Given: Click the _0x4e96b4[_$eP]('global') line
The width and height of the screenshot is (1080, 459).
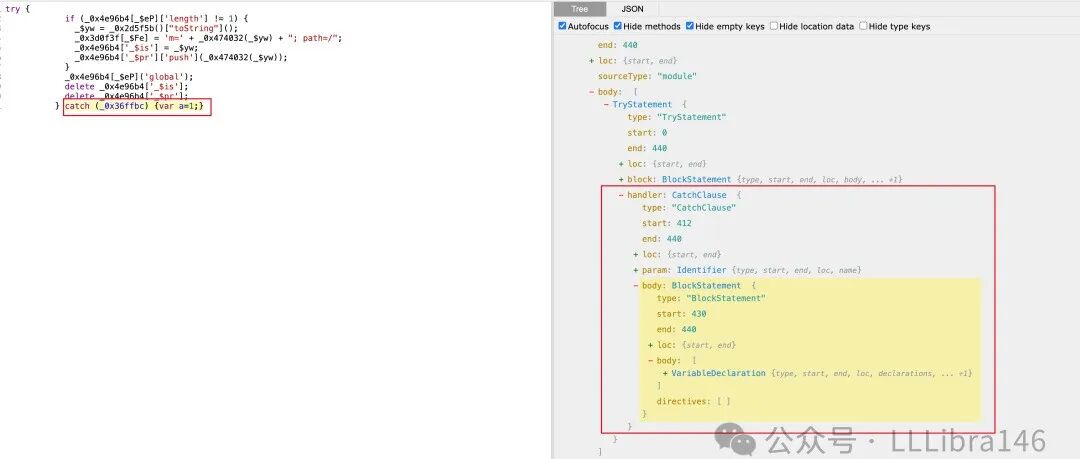Looking at the screenshot, I should [129, 76].
